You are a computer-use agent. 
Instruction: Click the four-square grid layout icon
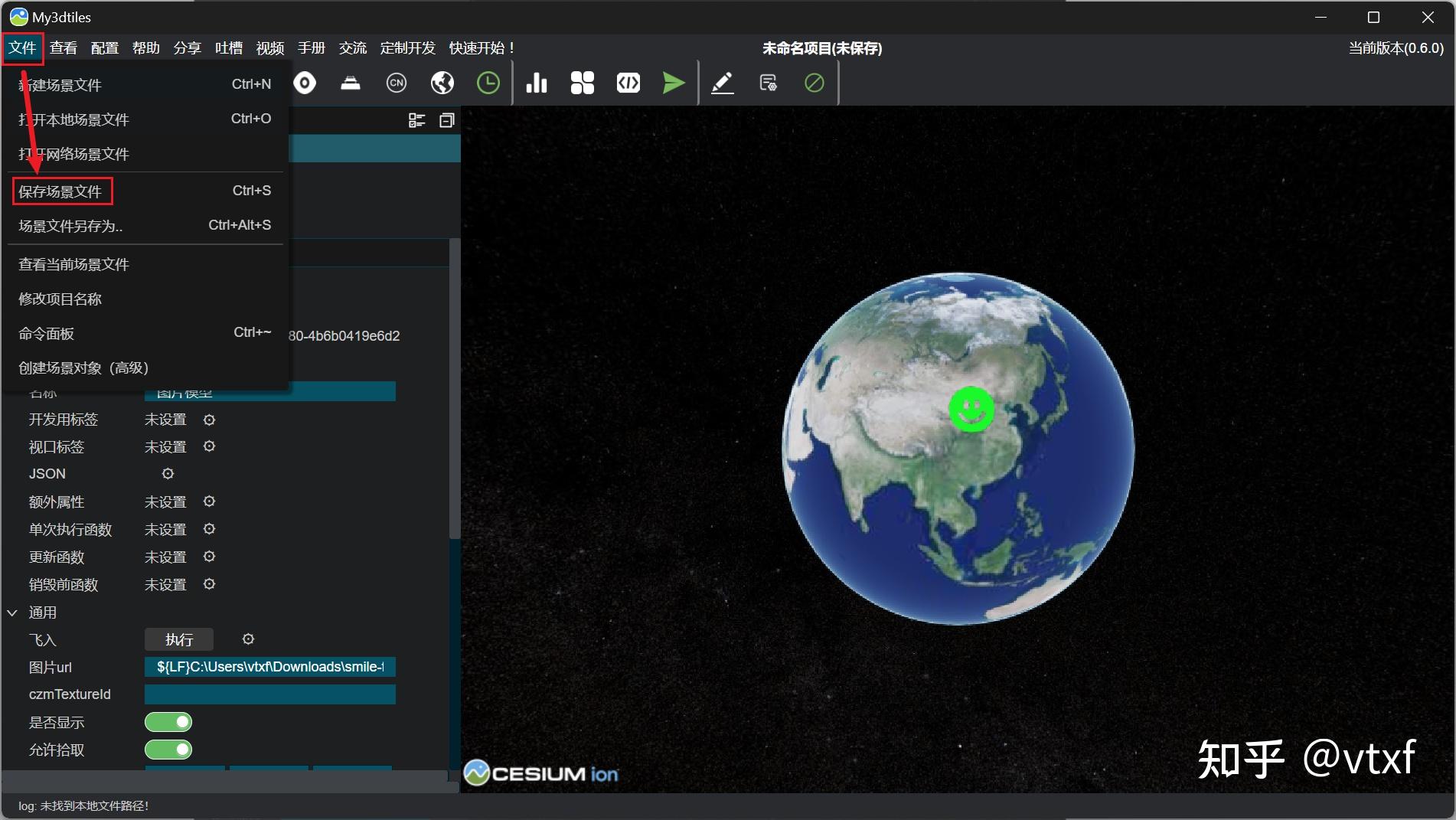click(583, 83)
